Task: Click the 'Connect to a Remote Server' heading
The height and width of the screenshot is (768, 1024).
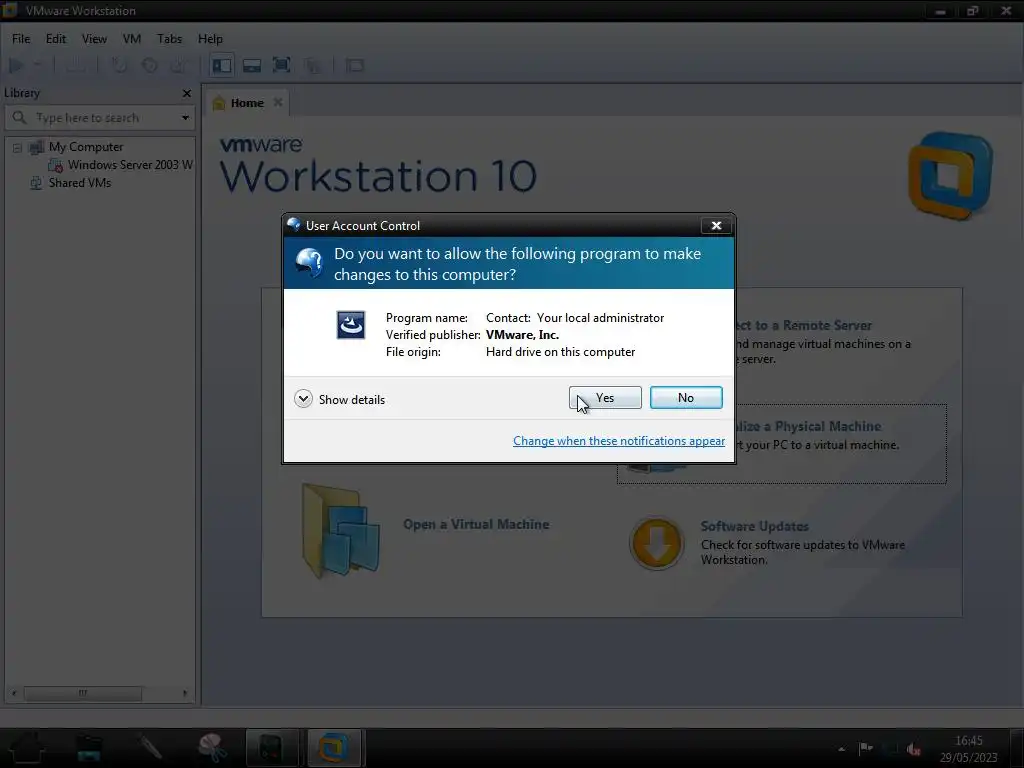Action: click(804, 325)
